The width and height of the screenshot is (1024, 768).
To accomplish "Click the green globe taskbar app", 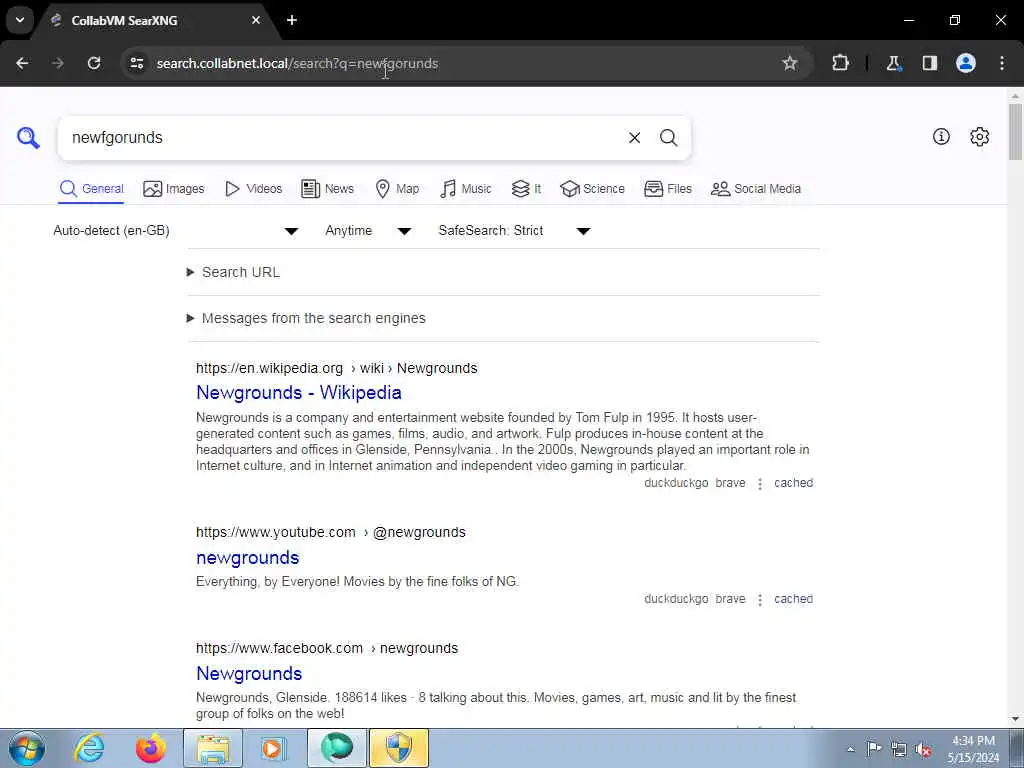I will [x=337, y=748].
